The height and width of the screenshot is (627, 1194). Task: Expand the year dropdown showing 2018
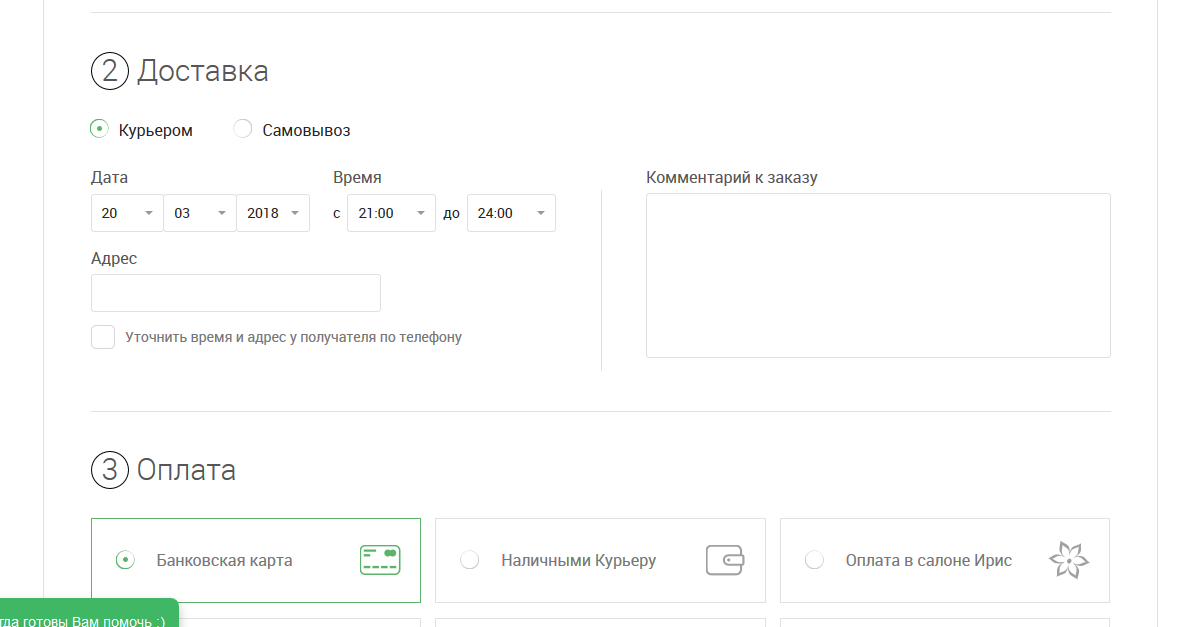point(273,213)
